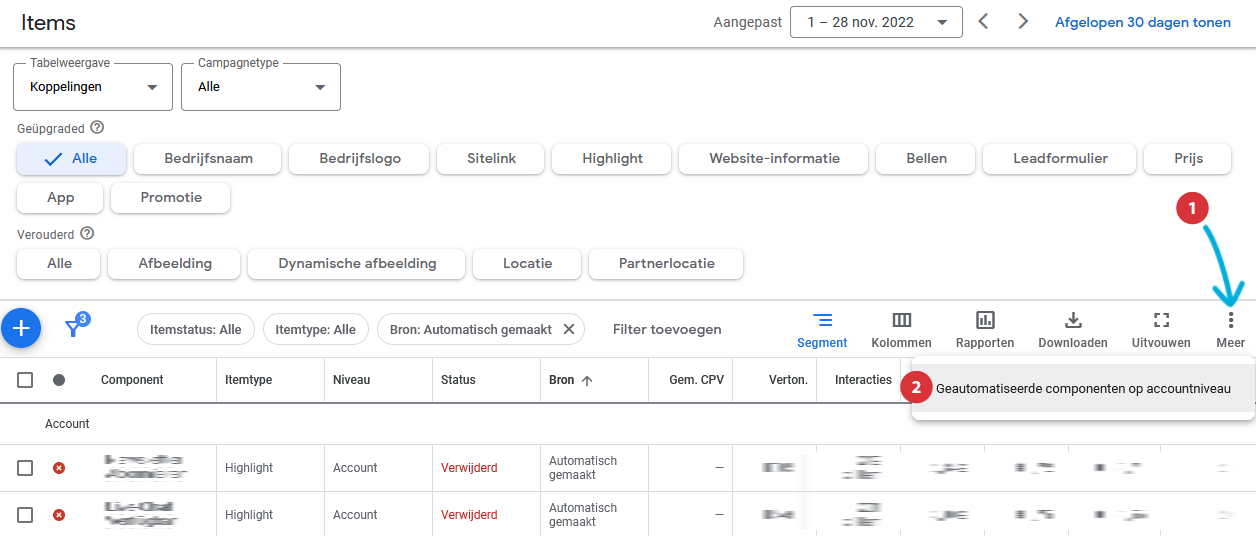Select the Dynamische afbeelding chip
Image resolution: width=1256 pixels, height=536 pixels.
[357, 263]
